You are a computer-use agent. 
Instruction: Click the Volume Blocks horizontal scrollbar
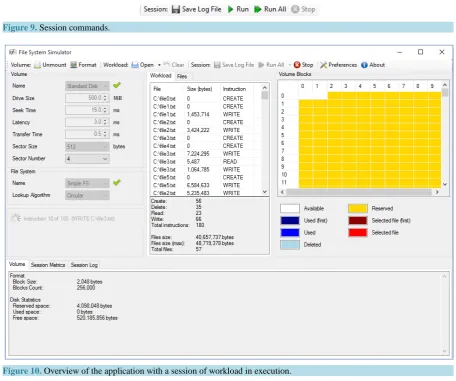coord(359,192)
